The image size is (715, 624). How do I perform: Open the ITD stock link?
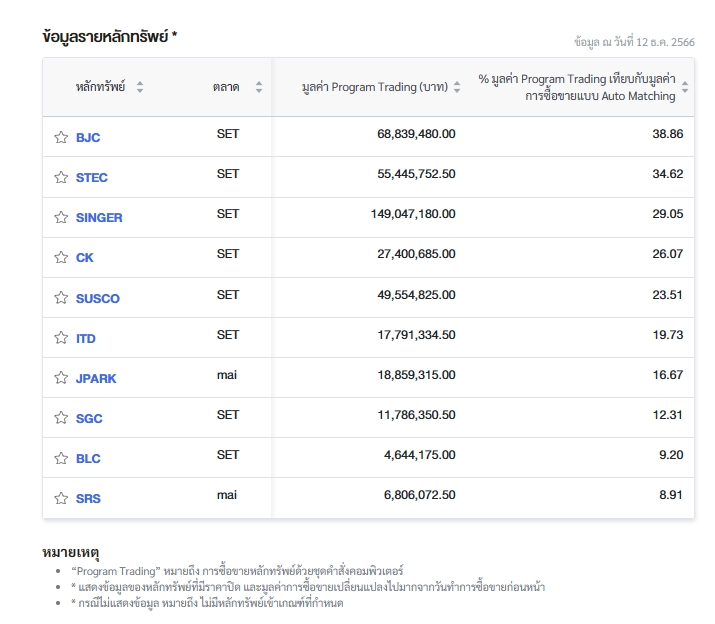(86, 338)
